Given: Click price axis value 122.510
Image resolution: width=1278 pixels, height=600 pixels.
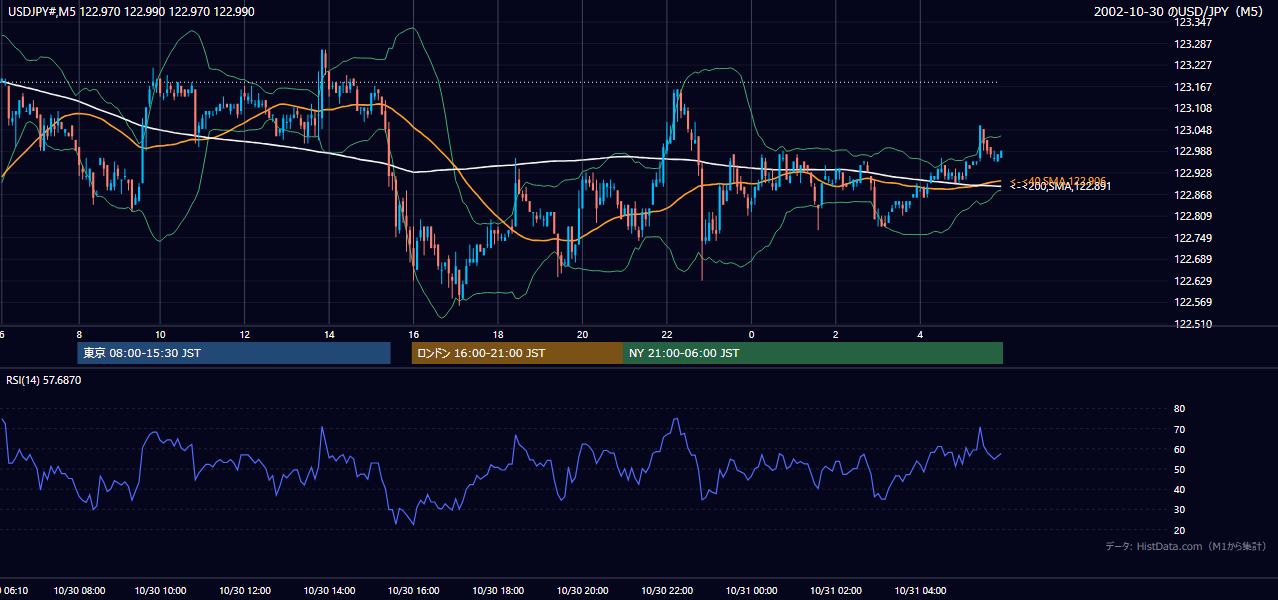Looking at the screenshot, I should (1193, 324).
